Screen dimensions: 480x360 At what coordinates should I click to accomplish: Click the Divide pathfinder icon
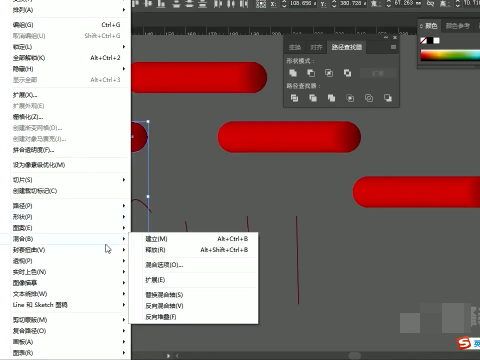[294, 98]
